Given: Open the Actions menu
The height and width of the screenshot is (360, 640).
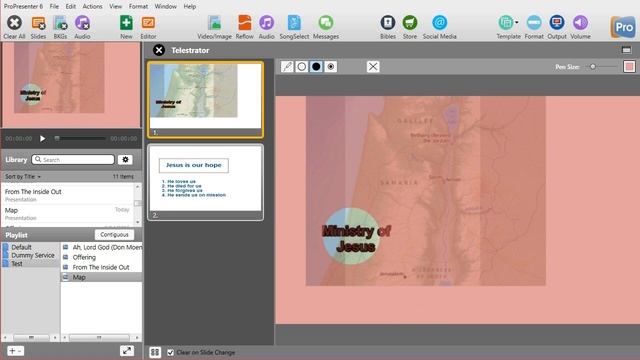Looking at the screenshot, I should (x=93, y=7).
